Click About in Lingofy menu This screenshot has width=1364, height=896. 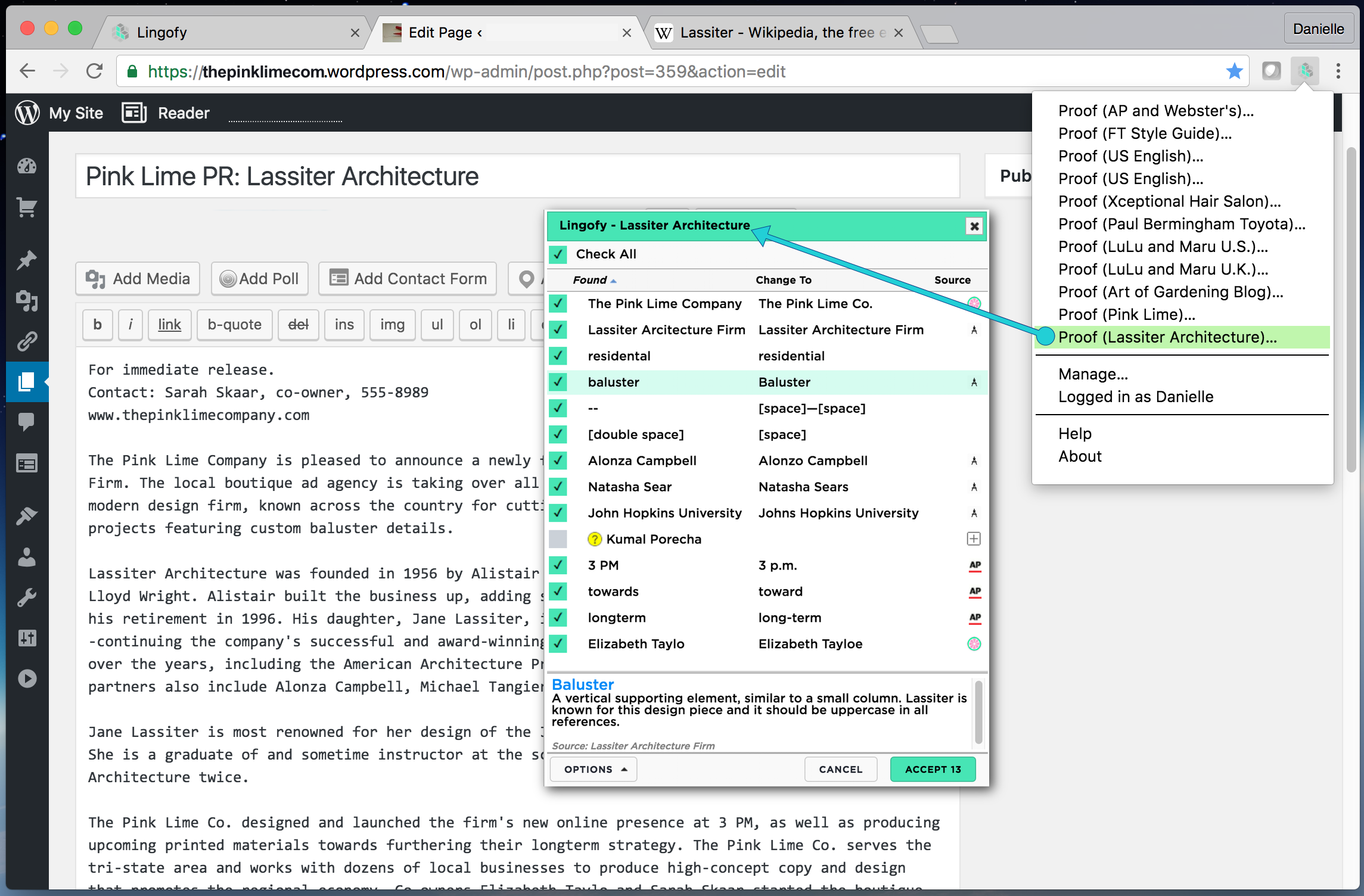[1080, 456]
